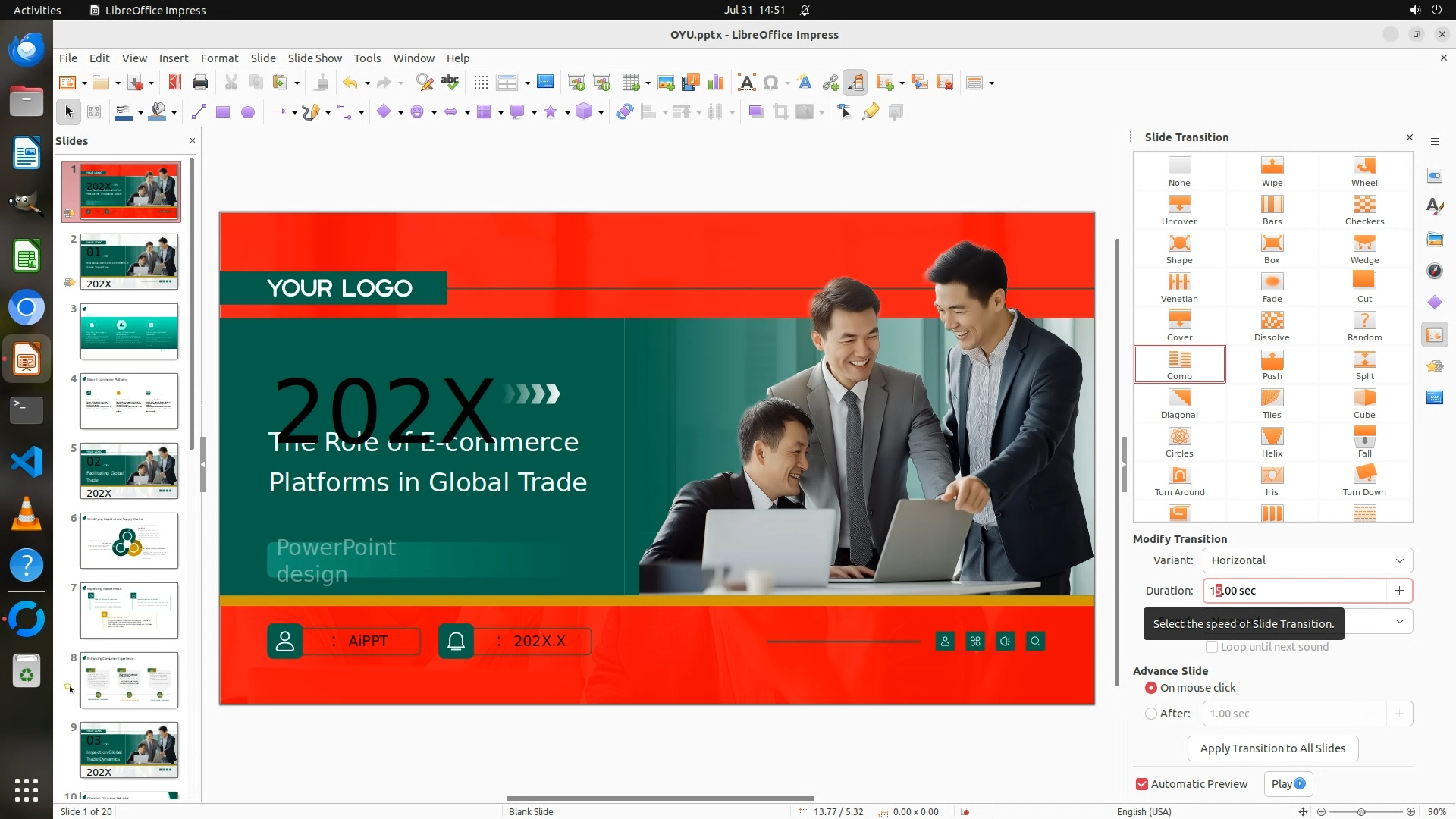Click the Print toolbar icon

coord(200,83)
